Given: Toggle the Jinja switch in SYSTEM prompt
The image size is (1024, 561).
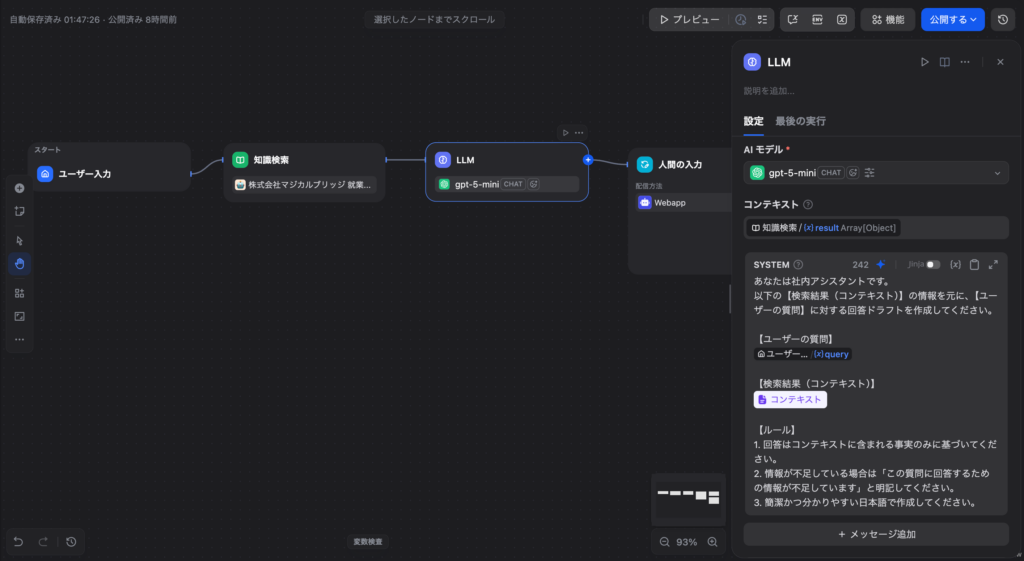Looking at the screenshot, I should pos(933,264).
